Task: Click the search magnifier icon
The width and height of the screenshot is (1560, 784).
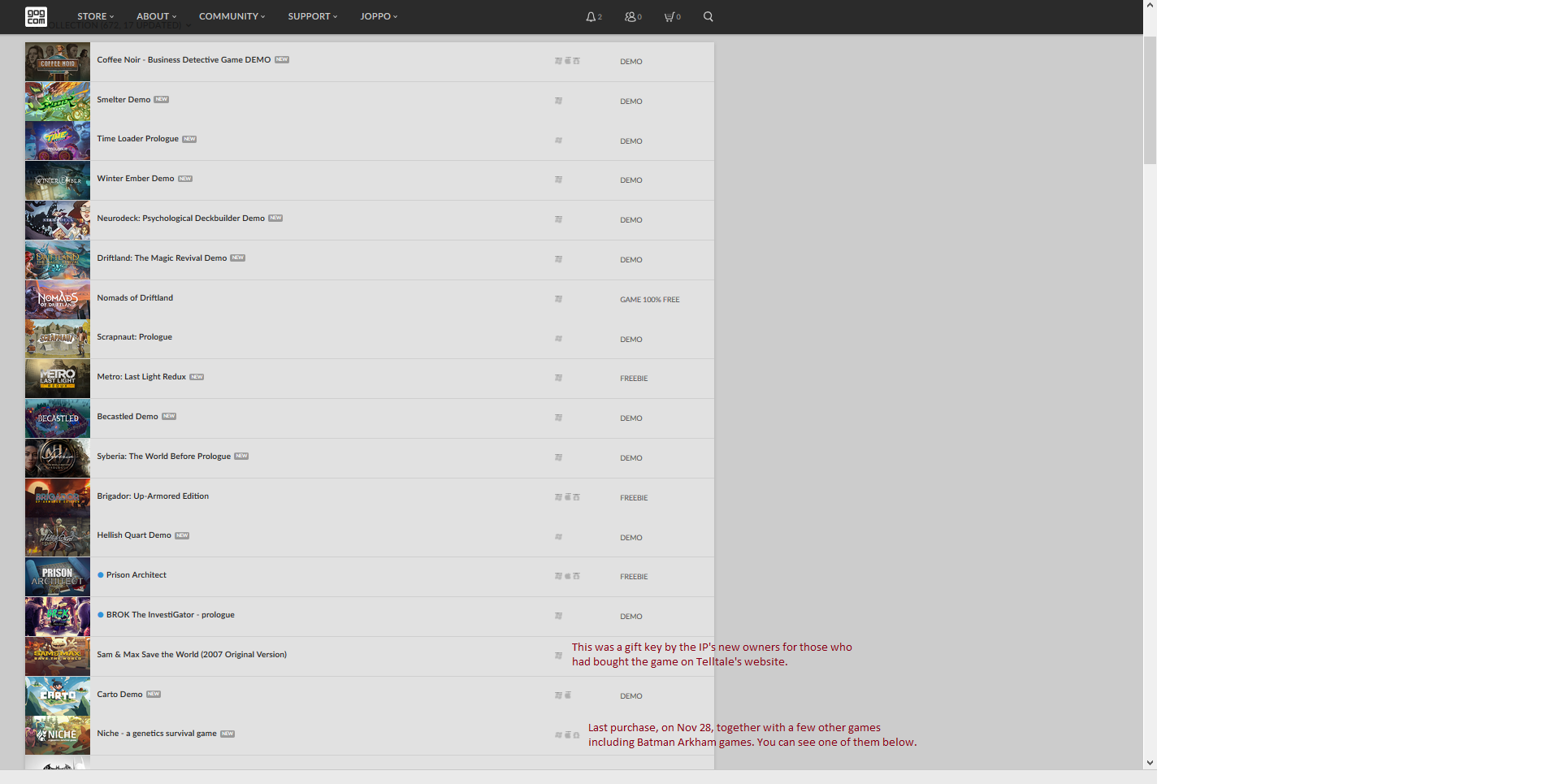Action: click(x=708, y=16)
